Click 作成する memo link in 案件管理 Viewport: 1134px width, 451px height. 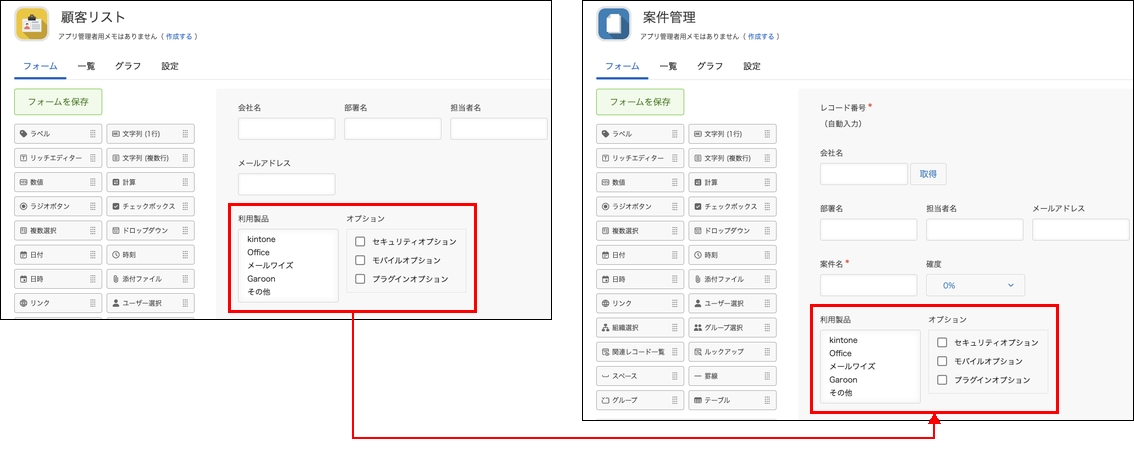pos(763,36)
